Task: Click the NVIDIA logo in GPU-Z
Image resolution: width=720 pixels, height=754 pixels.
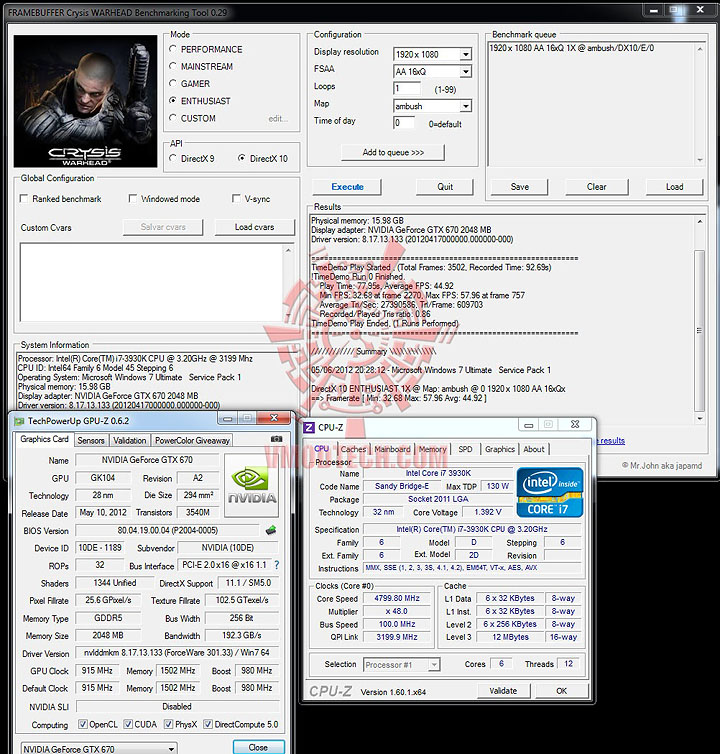Action: coord(253,485)
